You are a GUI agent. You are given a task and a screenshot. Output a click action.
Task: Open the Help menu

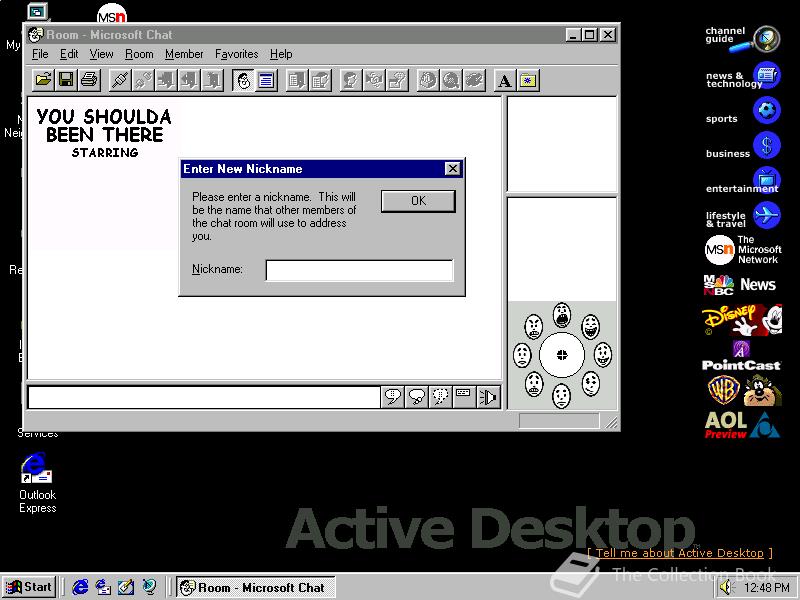coord(281,54)
